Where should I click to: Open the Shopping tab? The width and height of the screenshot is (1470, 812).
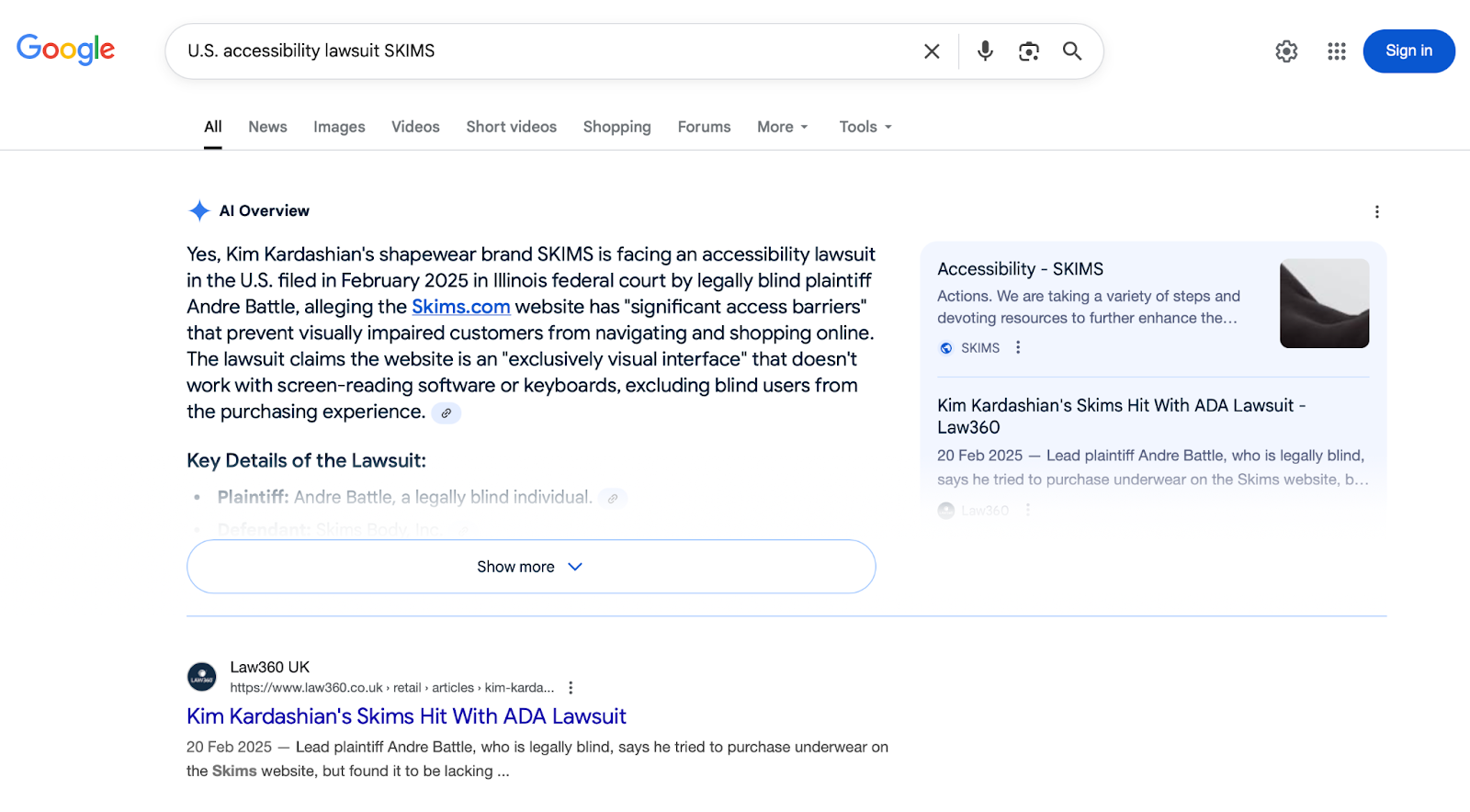pyautogui.click(x=616, y=127)
